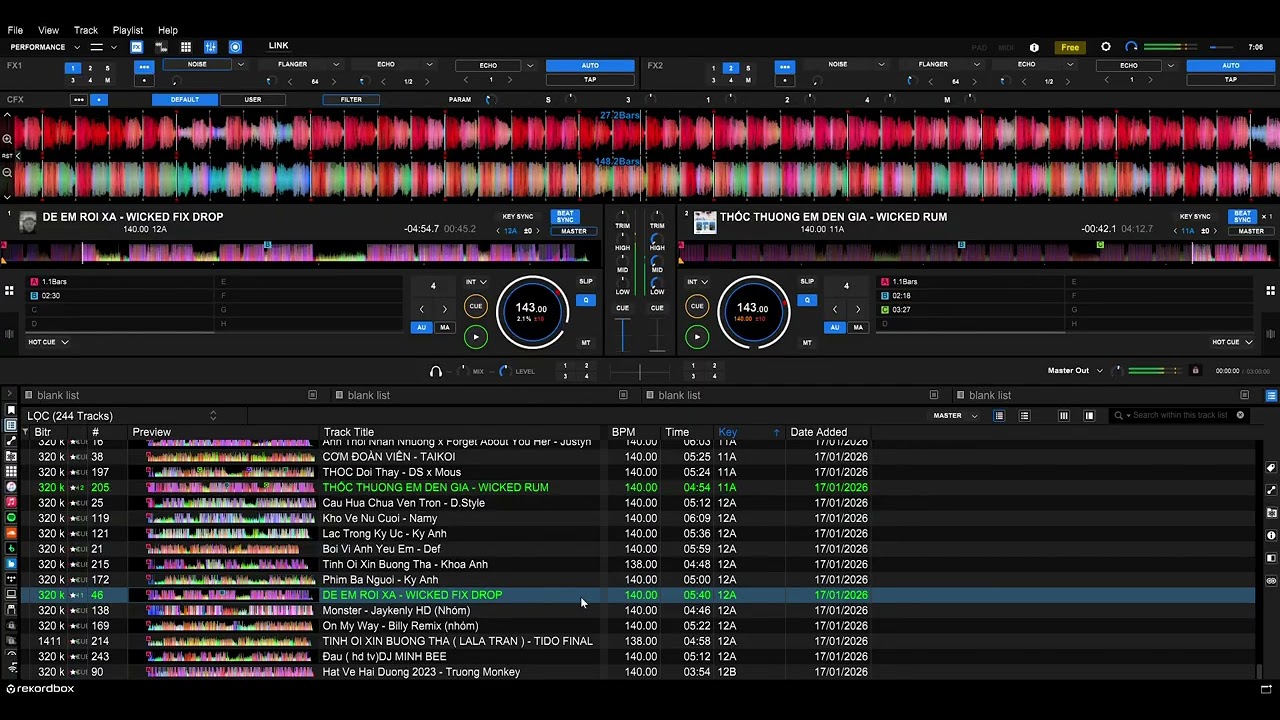Screen dimensions: 1280x720
Task: Play deck 1 with the green play button
Action: click(x=475, y=337)
